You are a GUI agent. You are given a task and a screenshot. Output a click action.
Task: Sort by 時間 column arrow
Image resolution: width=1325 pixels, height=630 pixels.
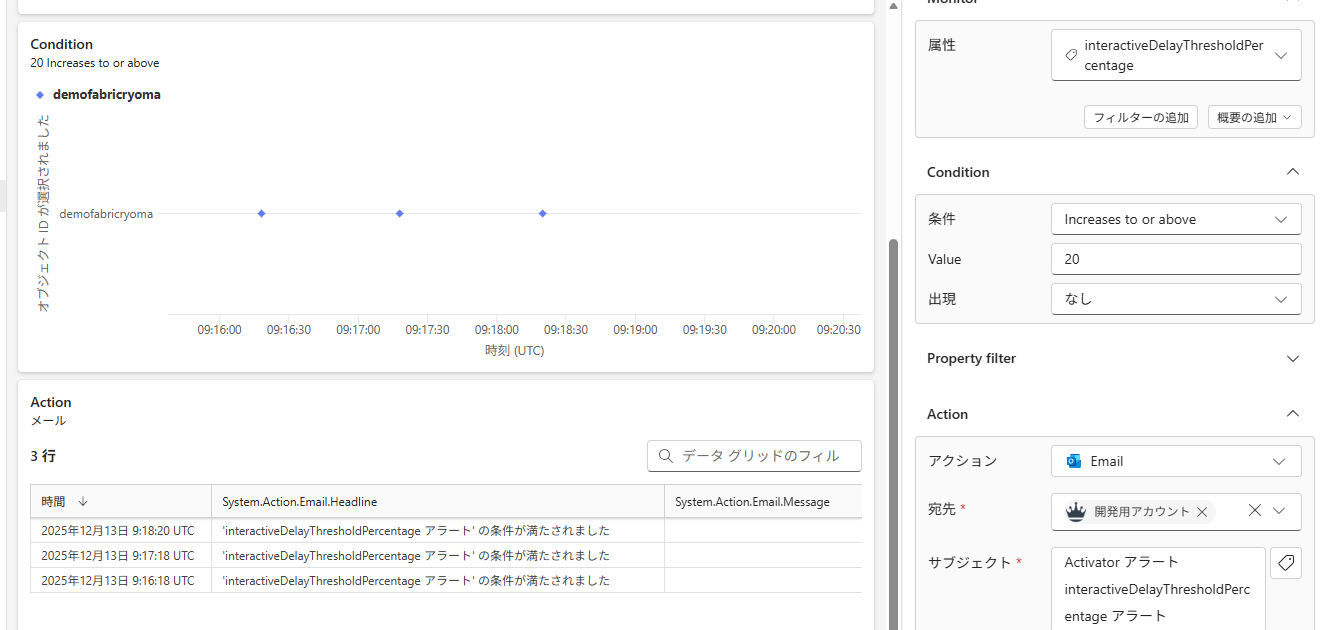point(83,502)
